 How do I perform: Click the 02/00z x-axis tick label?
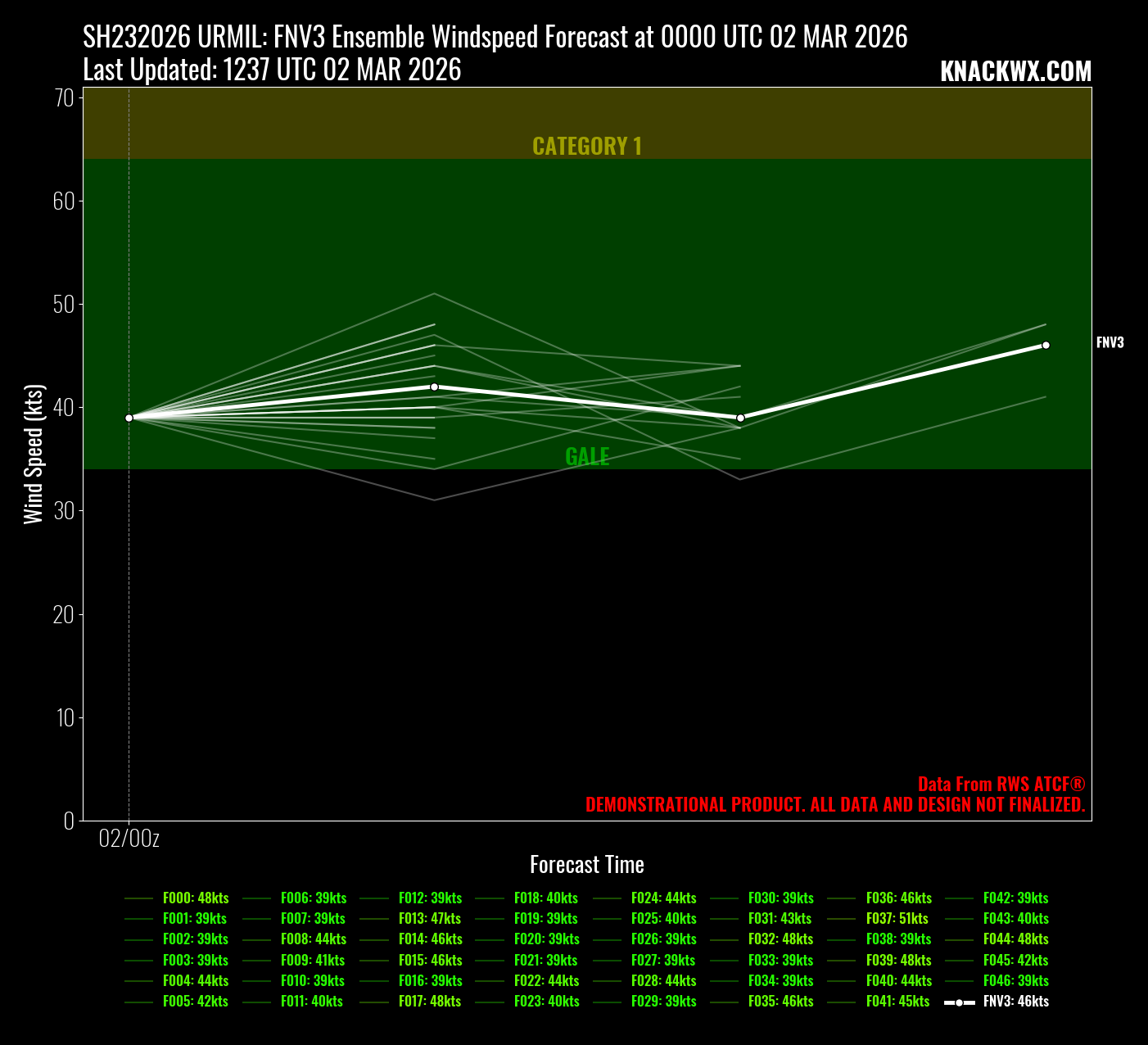click(x=129, y=839)
